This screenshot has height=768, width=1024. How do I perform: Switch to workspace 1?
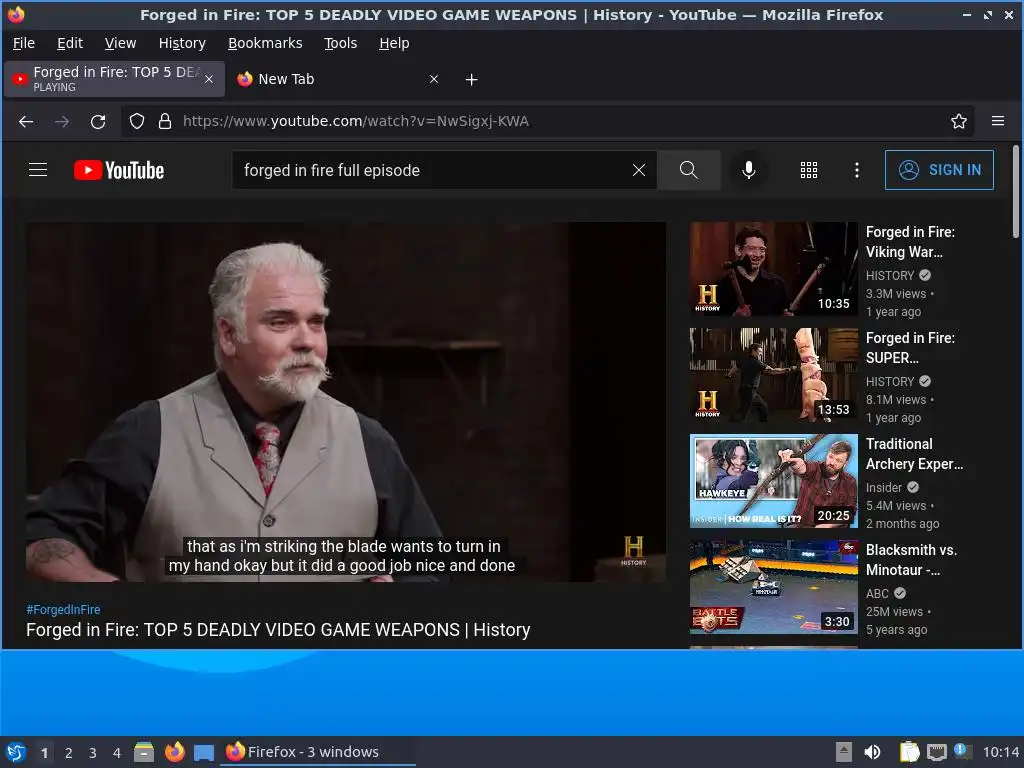tap(44, 753)
